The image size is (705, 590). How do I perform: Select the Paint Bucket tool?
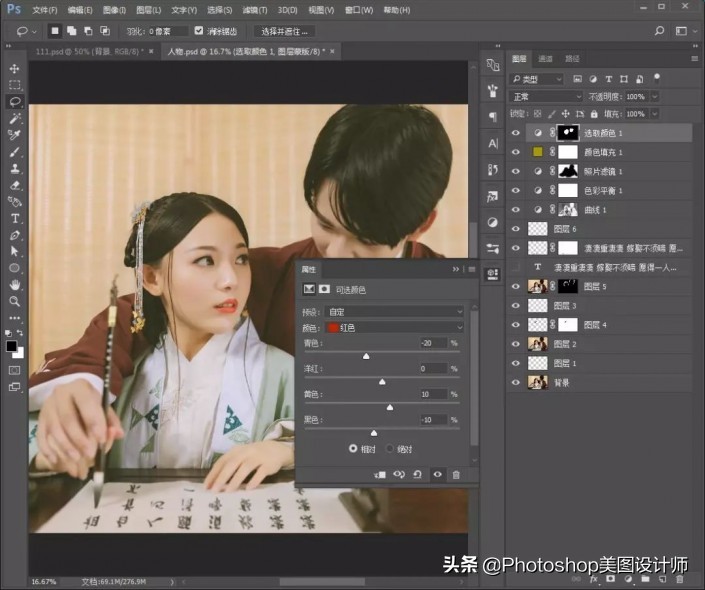(x=14, y=201)
